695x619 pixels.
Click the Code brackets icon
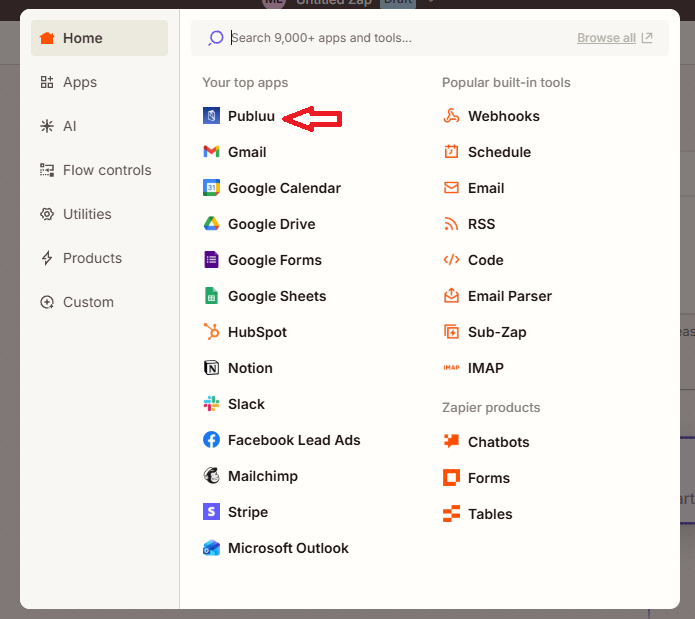tap(451, 260)
